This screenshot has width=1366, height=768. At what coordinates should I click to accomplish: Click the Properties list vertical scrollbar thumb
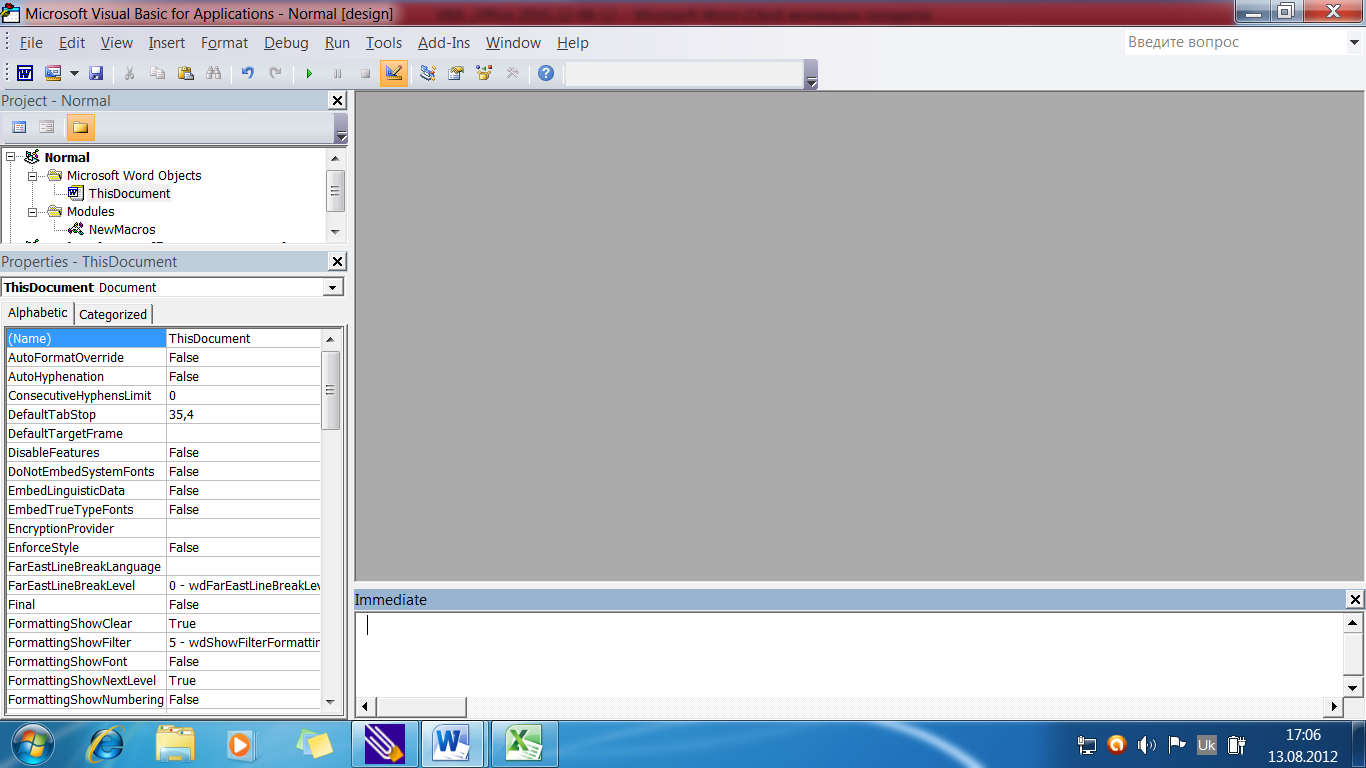(331, 390)
